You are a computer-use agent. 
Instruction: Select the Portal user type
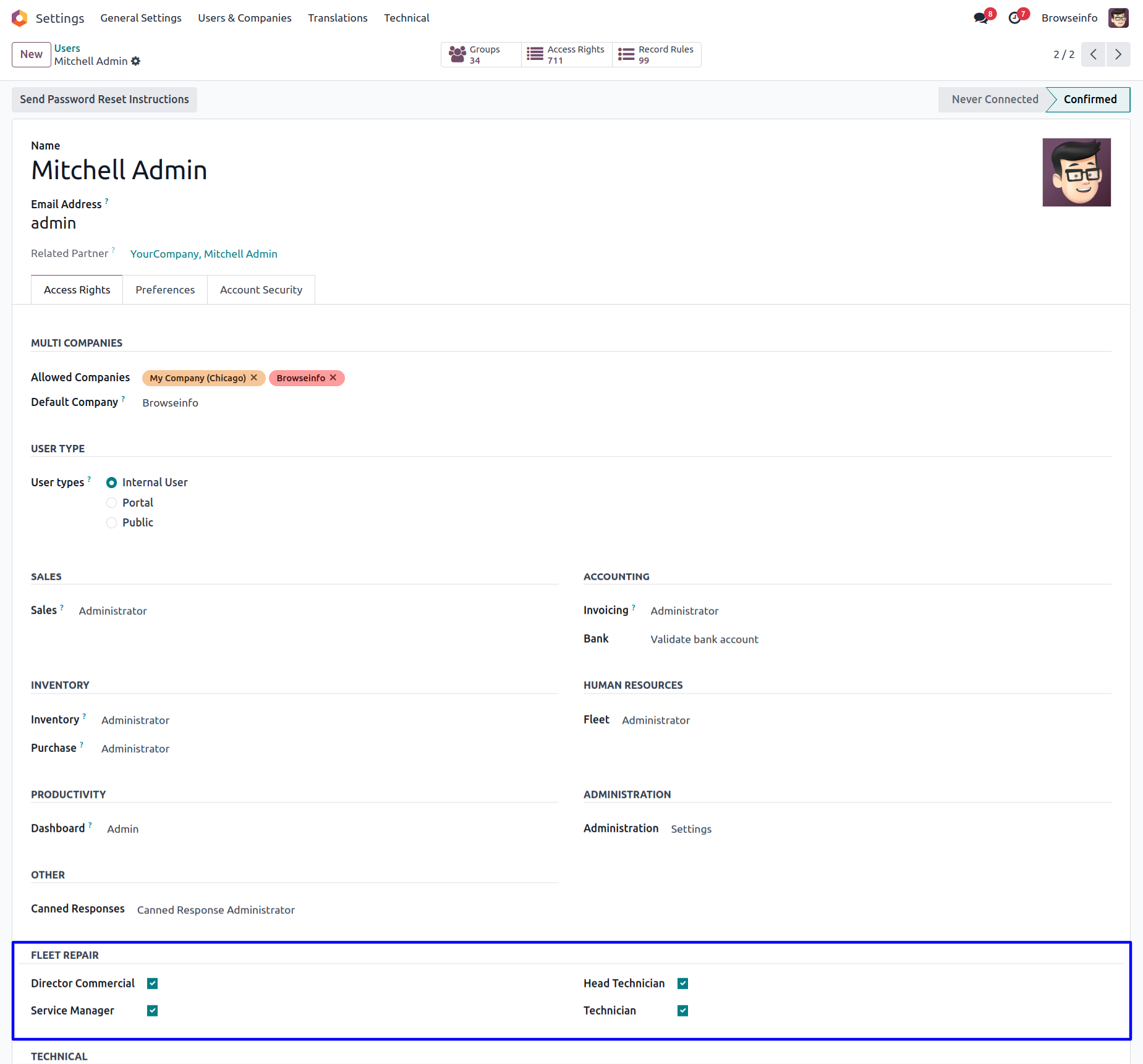coord(112,503)
